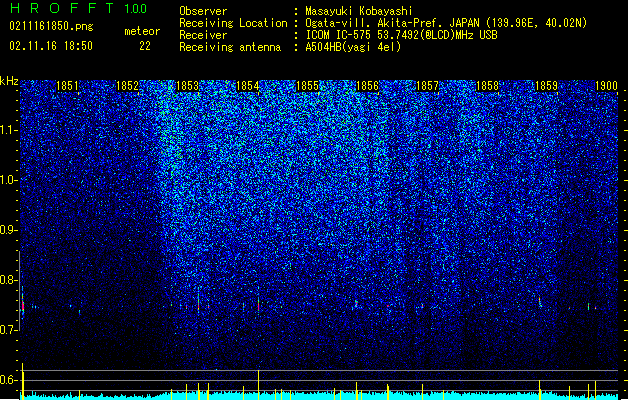Click the 0.7 kHz frequency axis label
Viewport: 629px width, 400px height.
[8, 330]
